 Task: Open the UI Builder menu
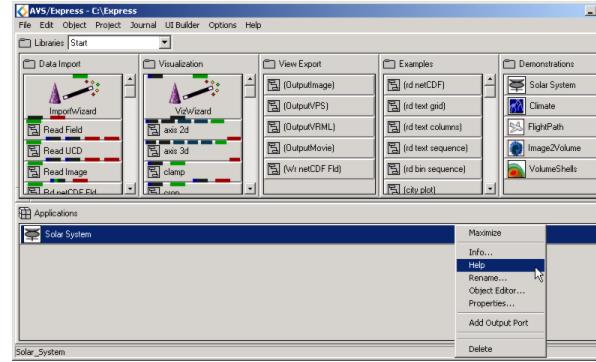(182, 25)
